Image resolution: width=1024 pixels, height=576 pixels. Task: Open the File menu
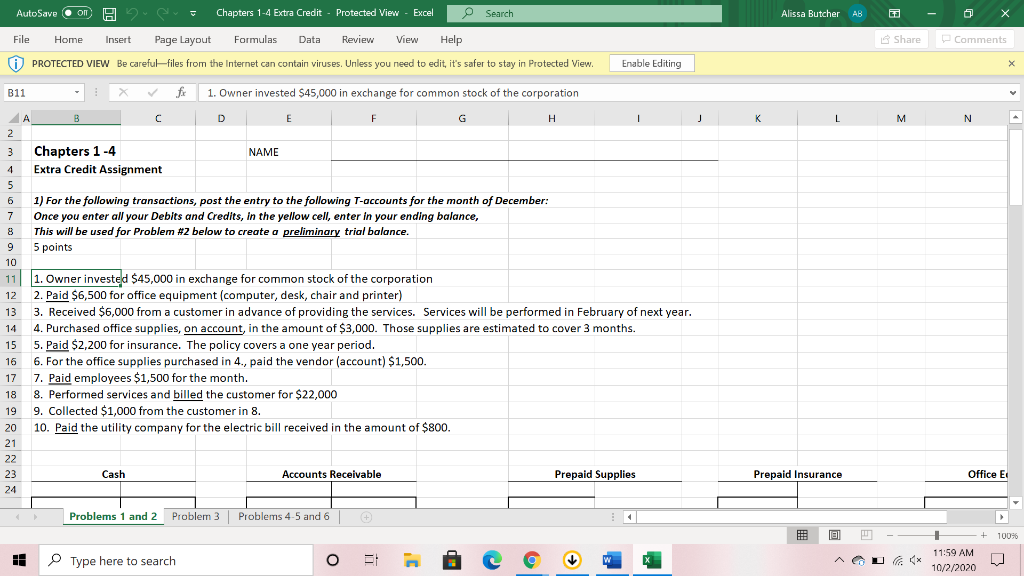click(21, 39)
